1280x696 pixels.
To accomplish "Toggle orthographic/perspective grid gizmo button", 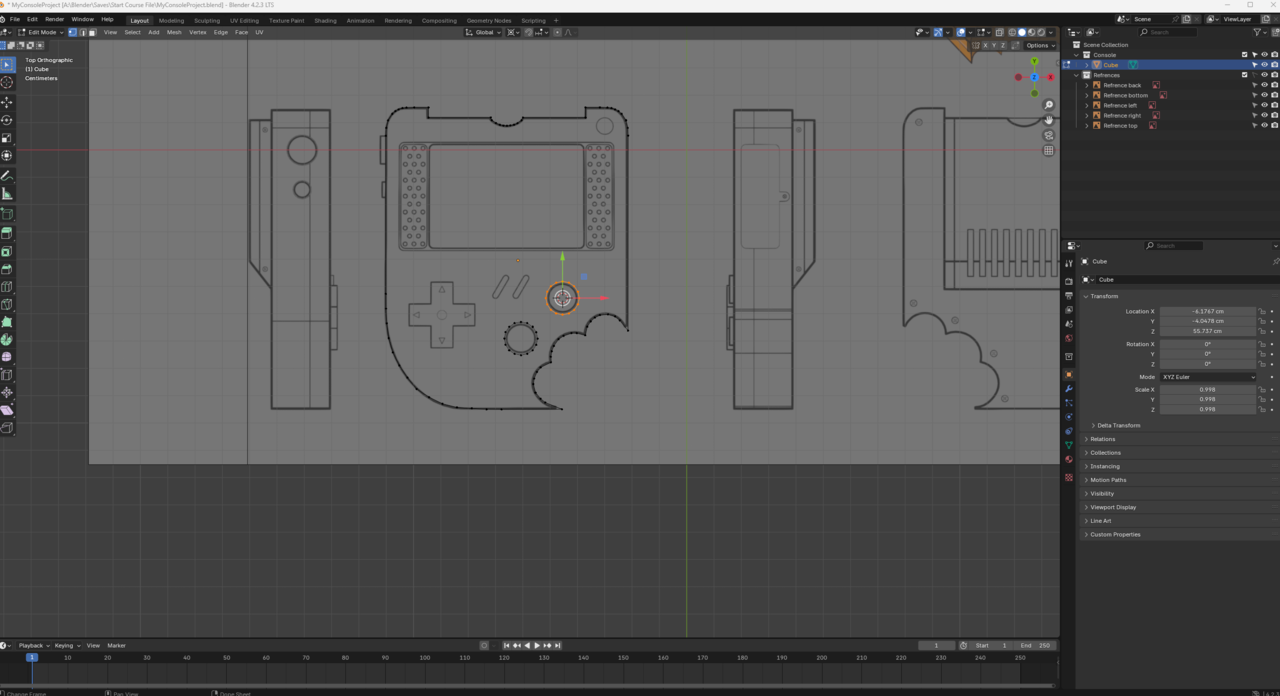I will pyautogui.click(x=1048, y=150).
